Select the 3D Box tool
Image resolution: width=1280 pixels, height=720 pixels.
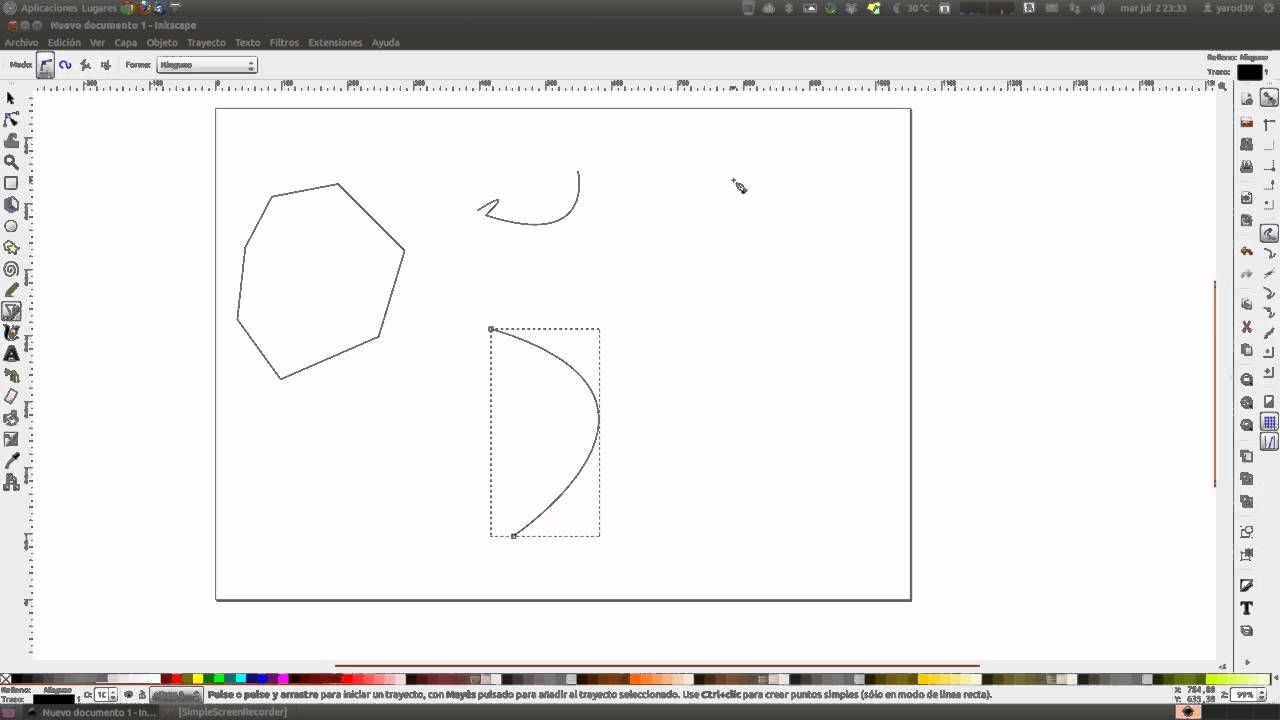pos(11,205)
